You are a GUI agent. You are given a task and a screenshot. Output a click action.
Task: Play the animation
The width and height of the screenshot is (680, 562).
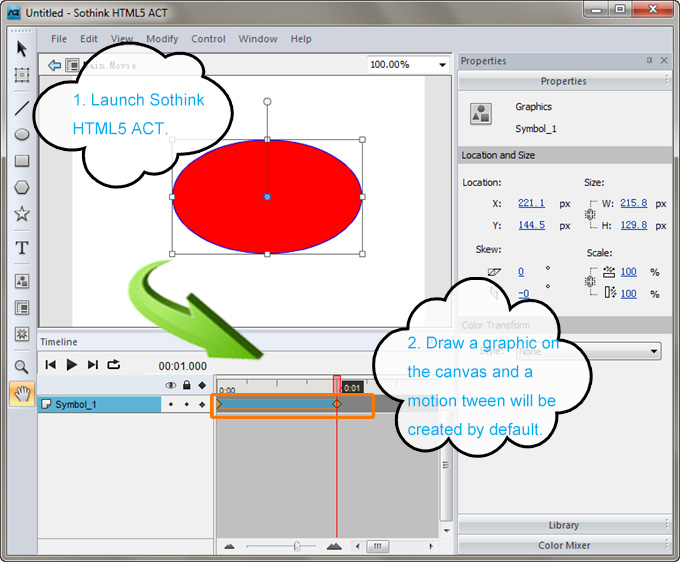coord(72,365)
